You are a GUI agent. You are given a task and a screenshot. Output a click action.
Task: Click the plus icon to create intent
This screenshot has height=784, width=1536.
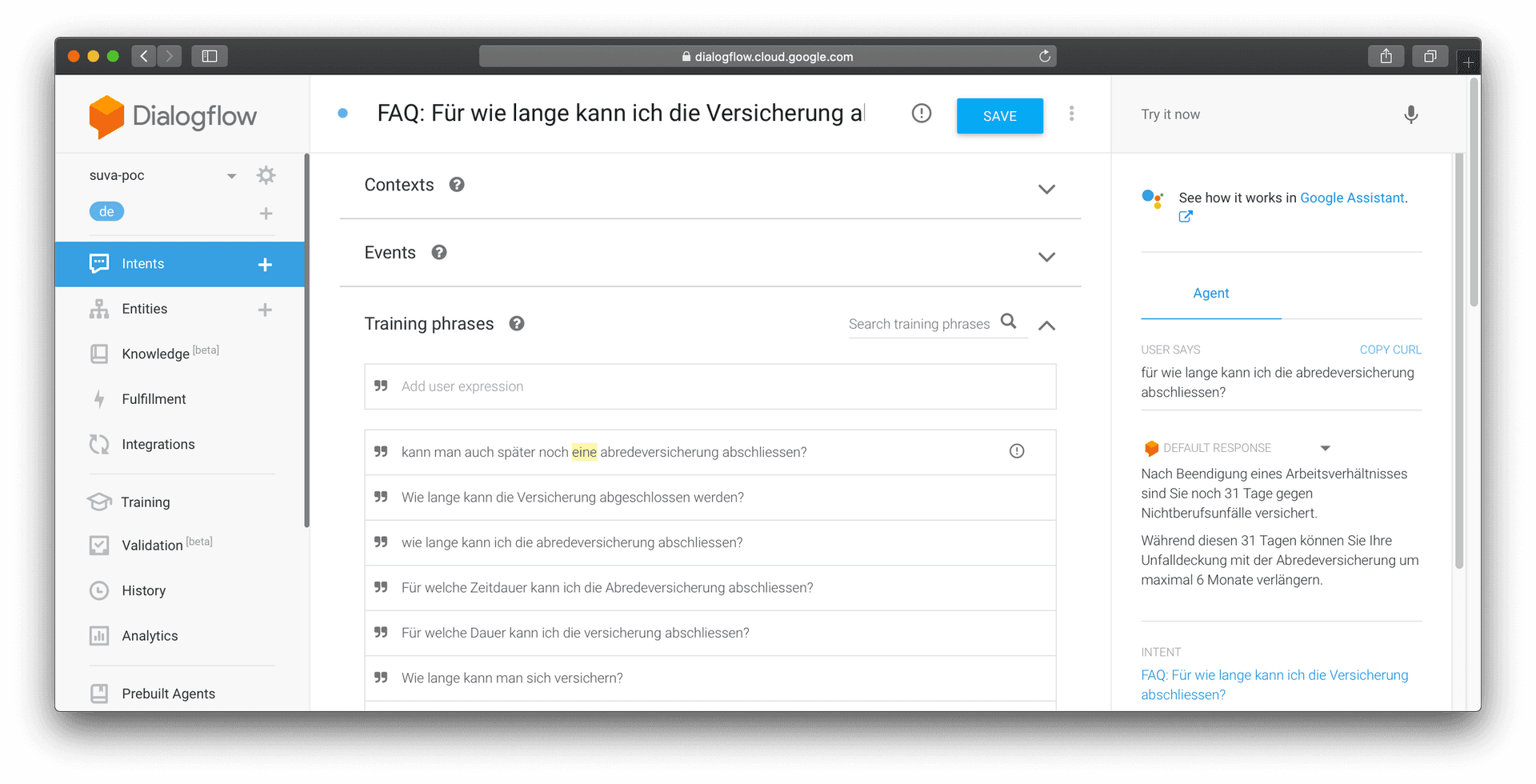pyautogui.click(x=265, y=265)
